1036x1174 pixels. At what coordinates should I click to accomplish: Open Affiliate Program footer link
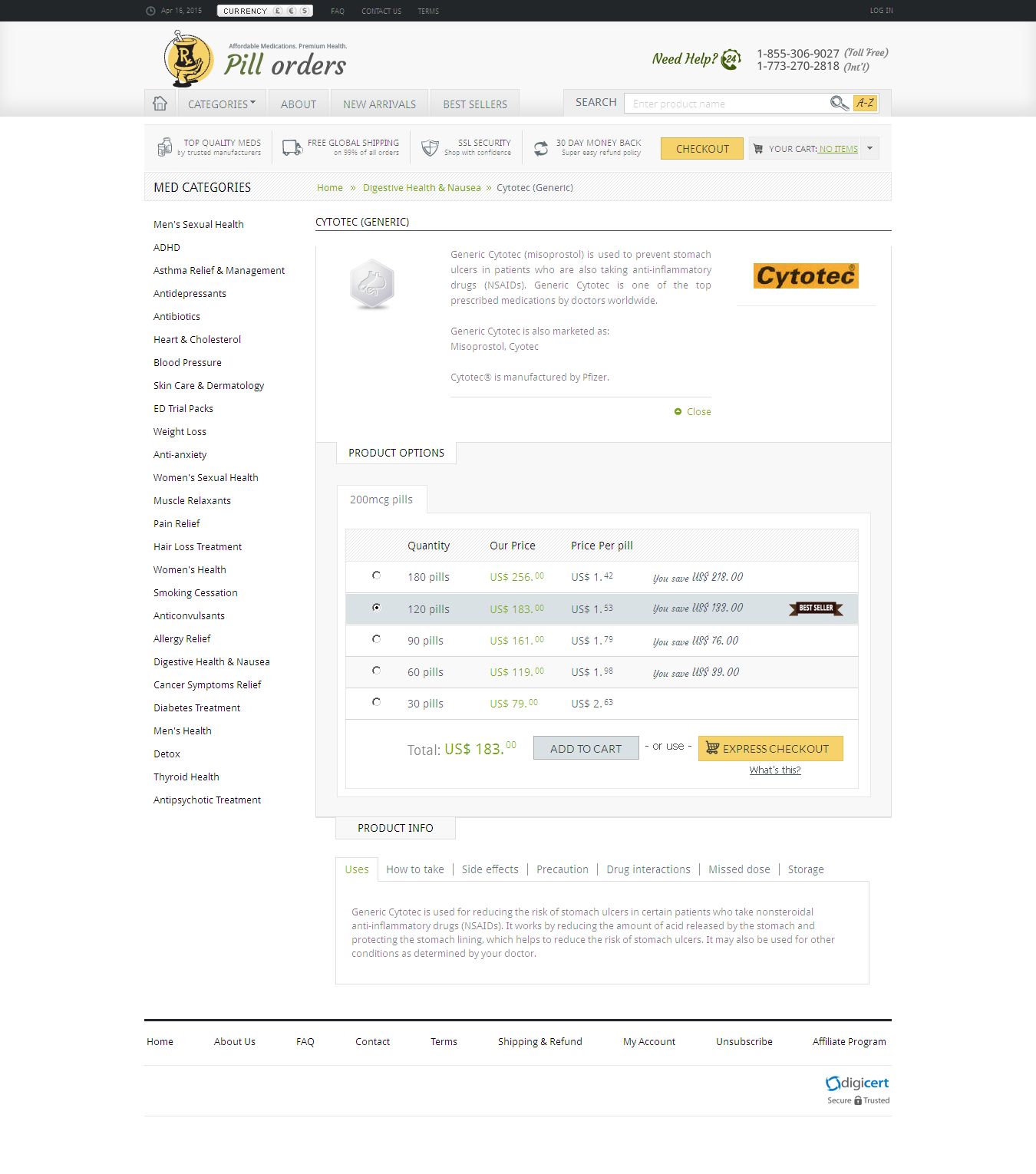point(850,1041)
